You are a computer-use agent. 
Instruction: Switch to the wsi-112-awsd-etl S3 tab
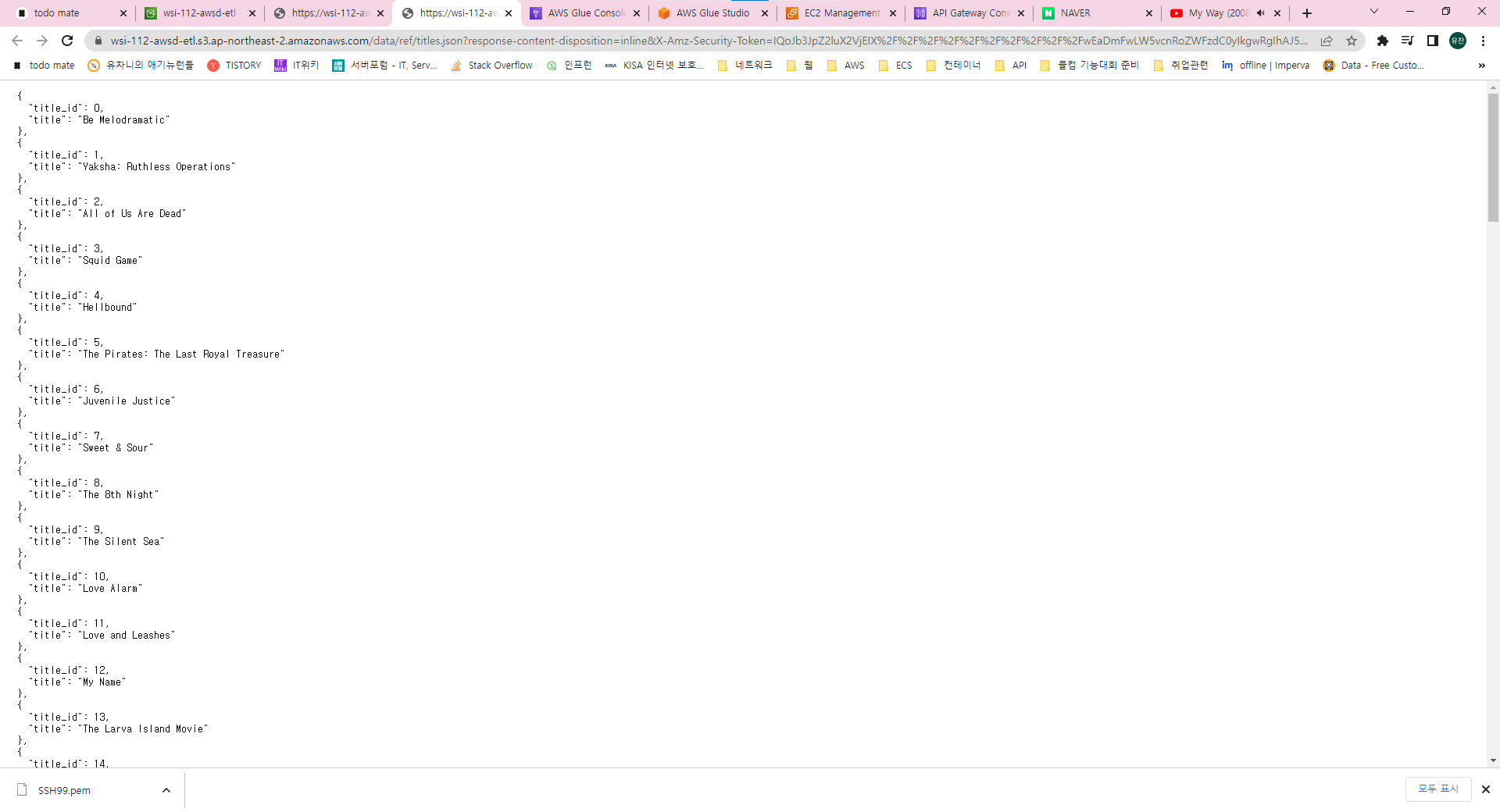[199, 13]
